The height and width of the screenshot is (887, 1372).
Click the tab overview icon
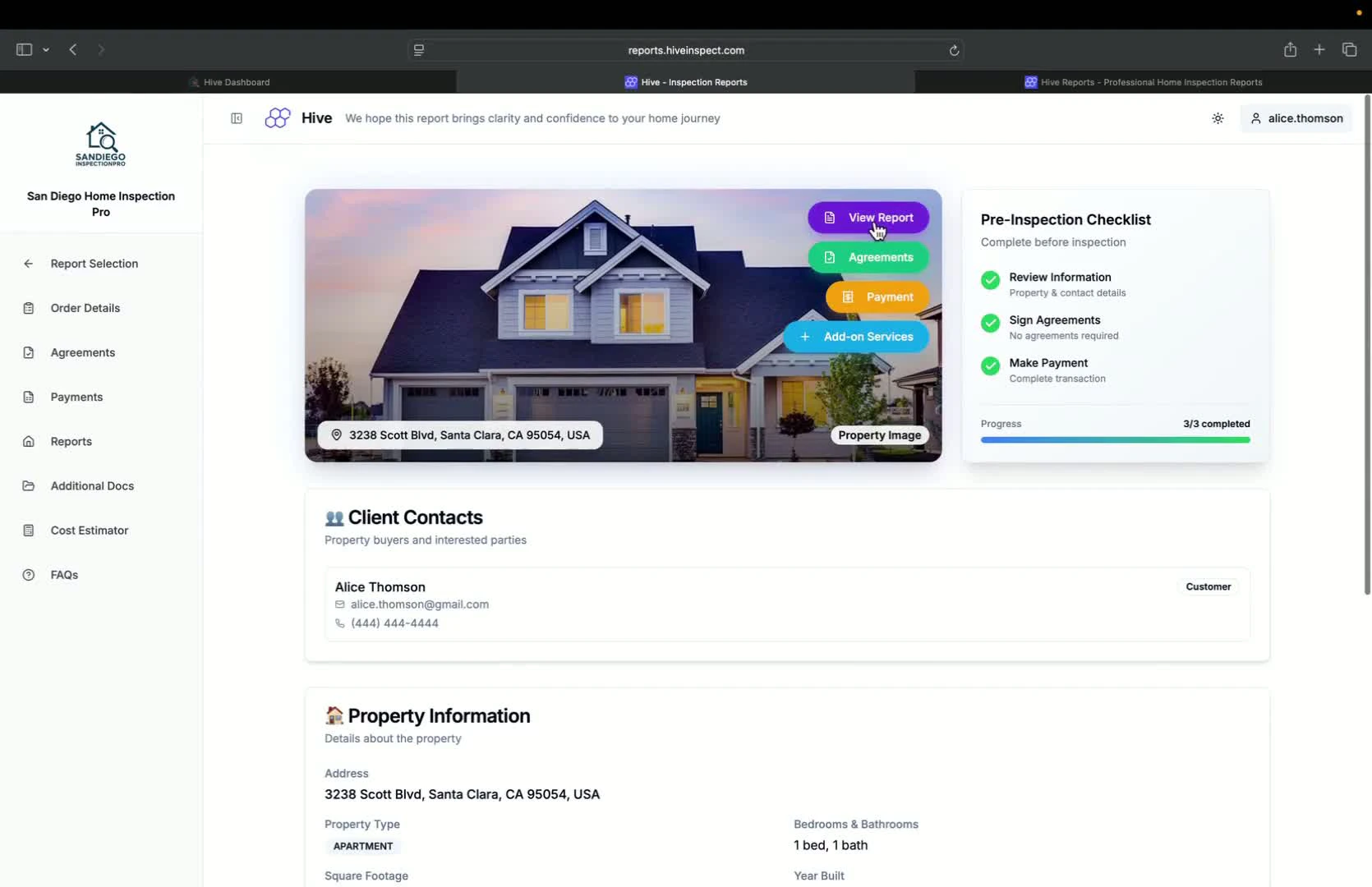click(1348, 49)
